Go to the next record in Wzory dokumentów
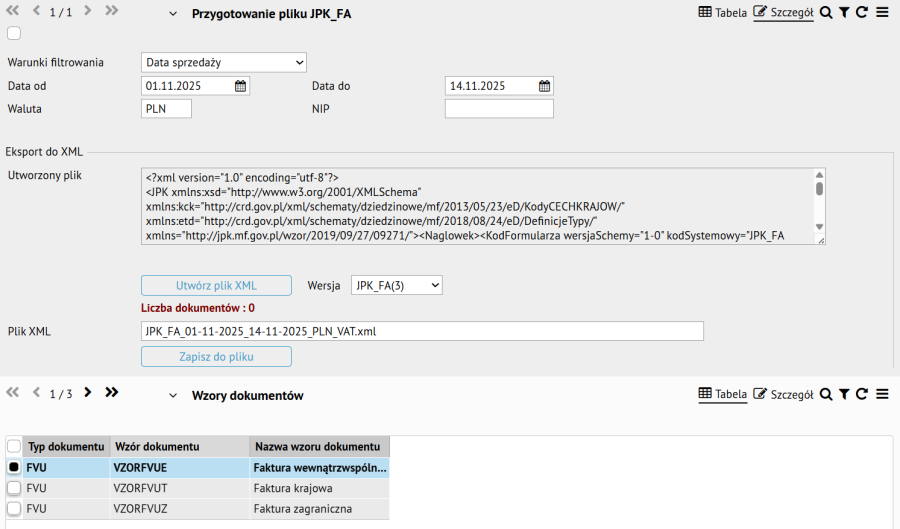Screen dimensions: 900x529 tap(88, 393)
